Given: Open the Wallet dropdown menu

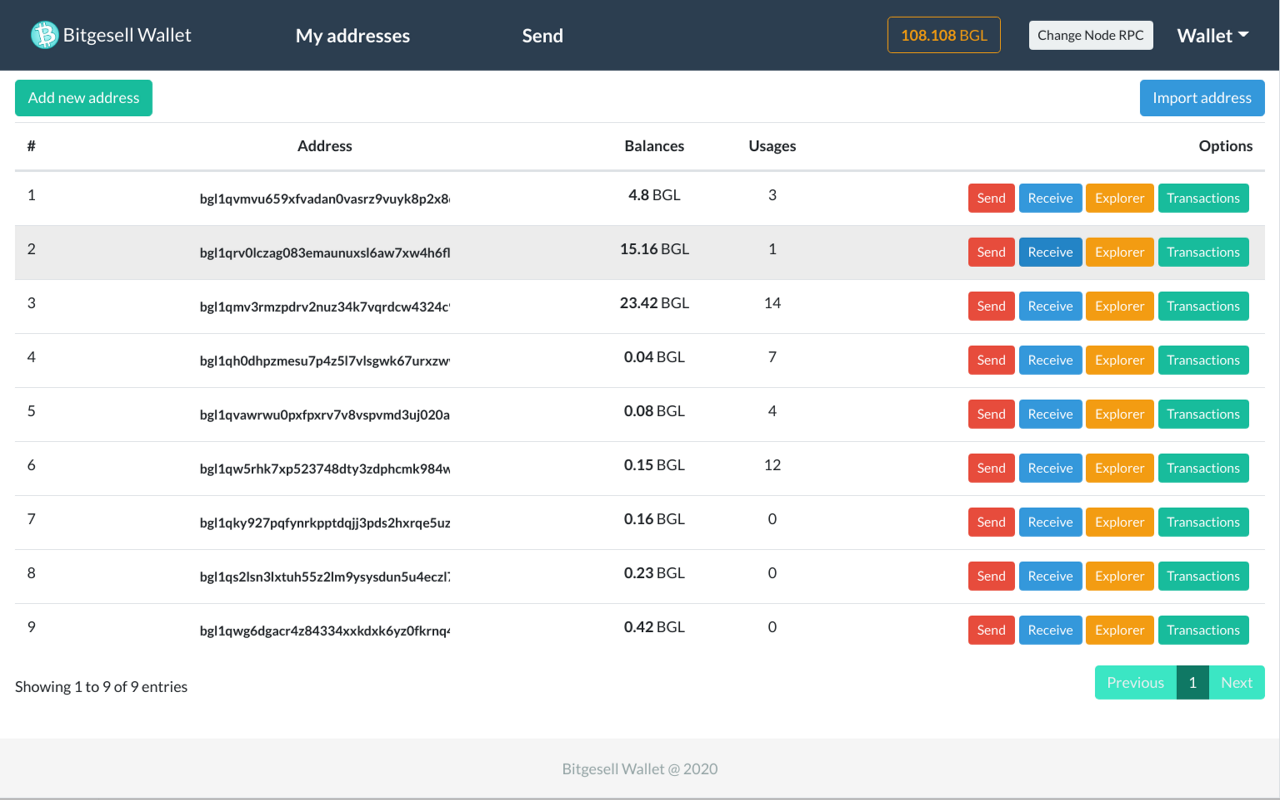Looking at the screenshot, I should click(x=1213, y=35).
